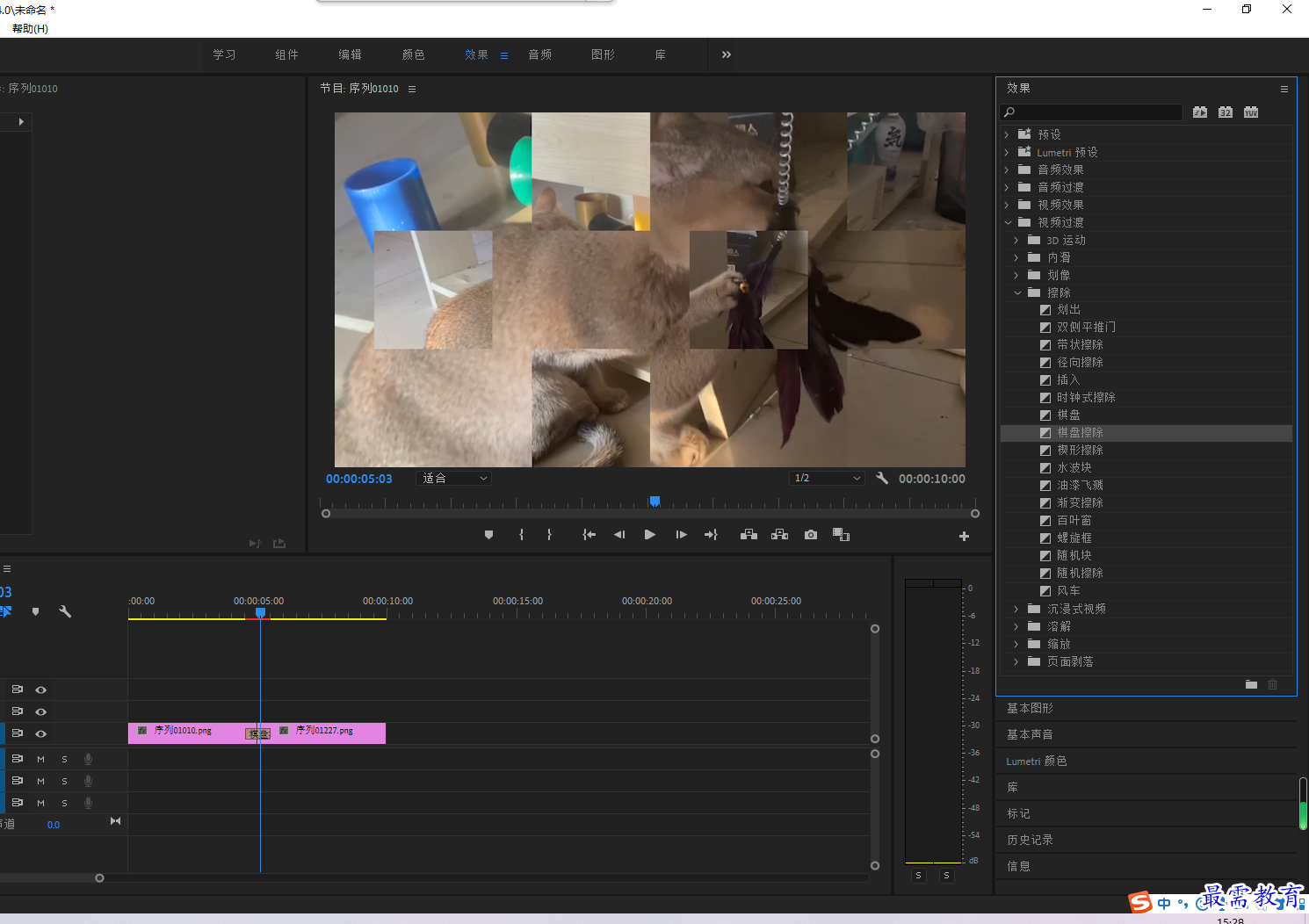
Task: Click the Program monitor playhead
Action: pos(654,502)
